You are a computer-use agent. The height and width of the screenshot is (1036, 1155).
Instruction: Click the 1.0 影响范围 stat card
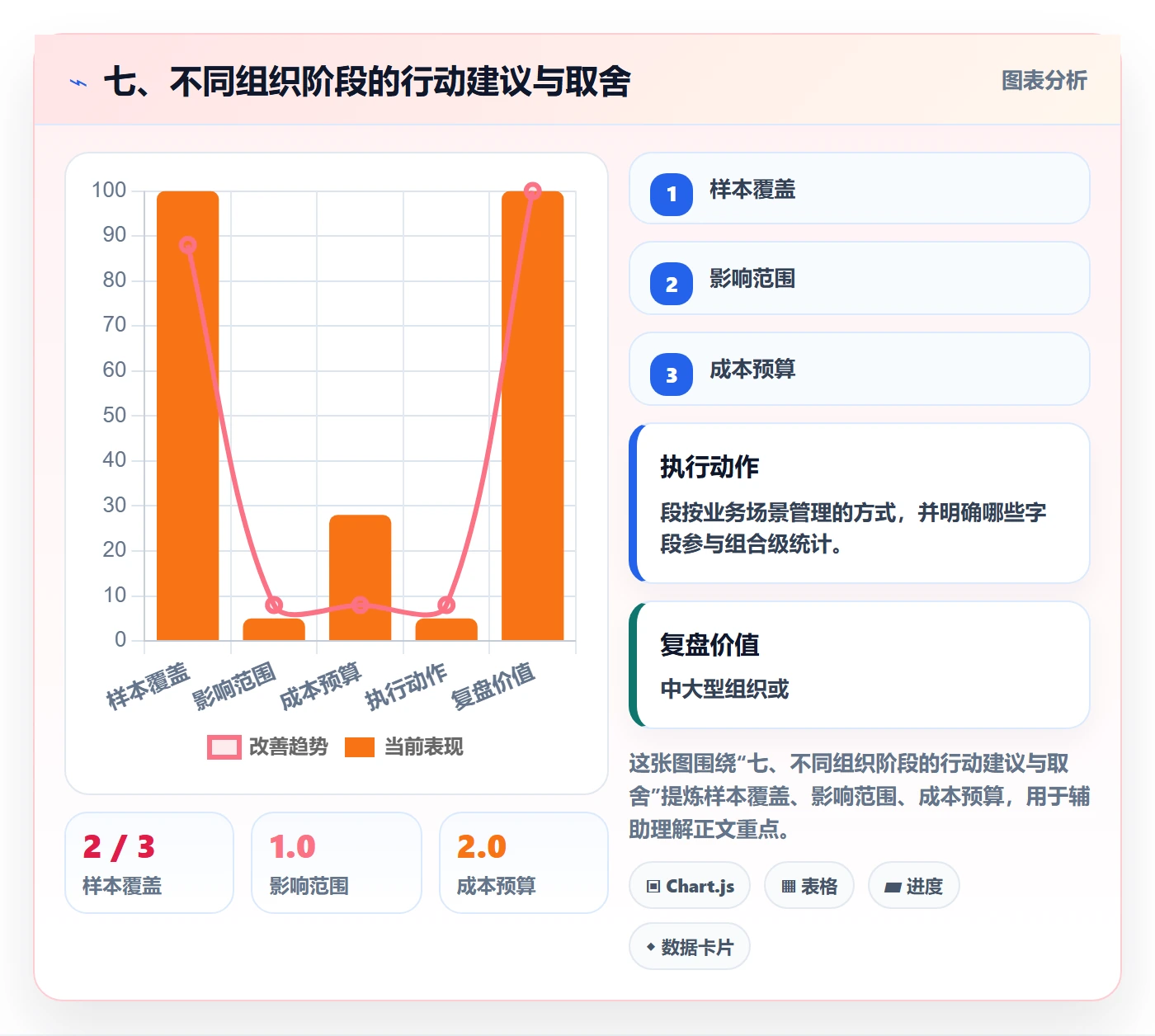point(337,863)
